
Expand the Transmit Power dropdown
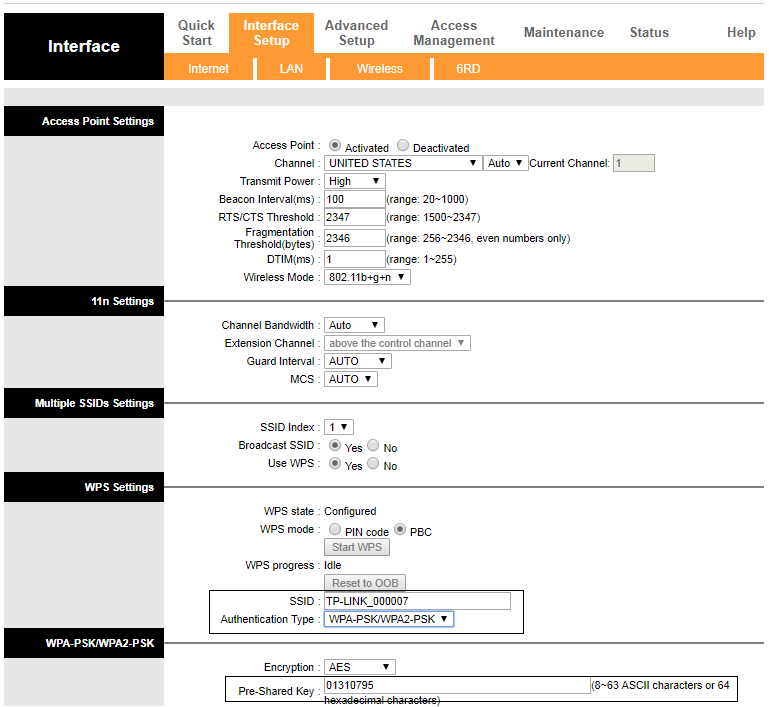[354, 181]
